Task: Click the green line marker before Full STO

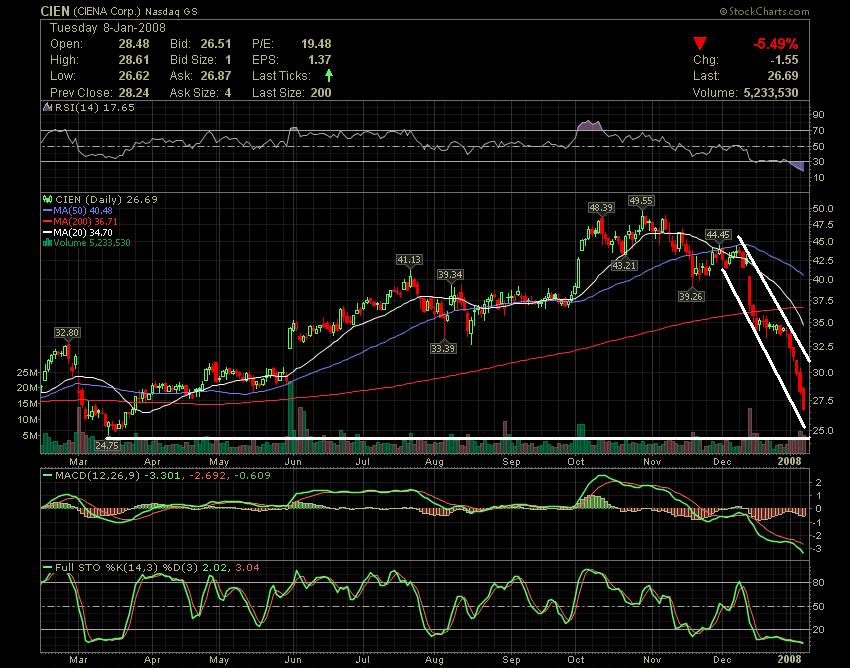Action: 47,568
